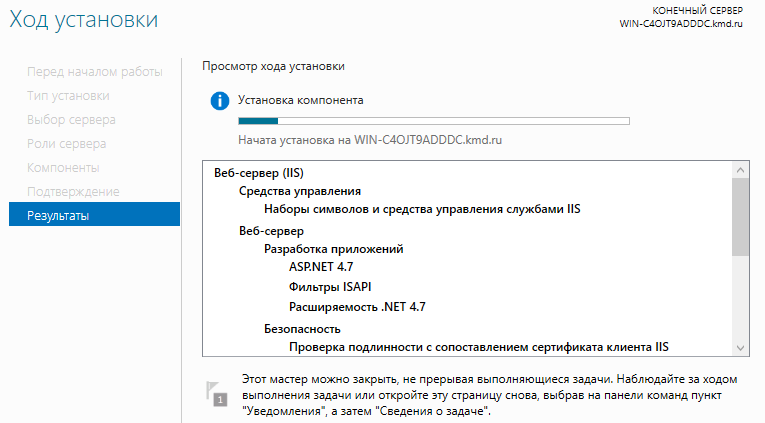
Task: Go to the Компоненты wizard step
Action: [x=63, y=168]
